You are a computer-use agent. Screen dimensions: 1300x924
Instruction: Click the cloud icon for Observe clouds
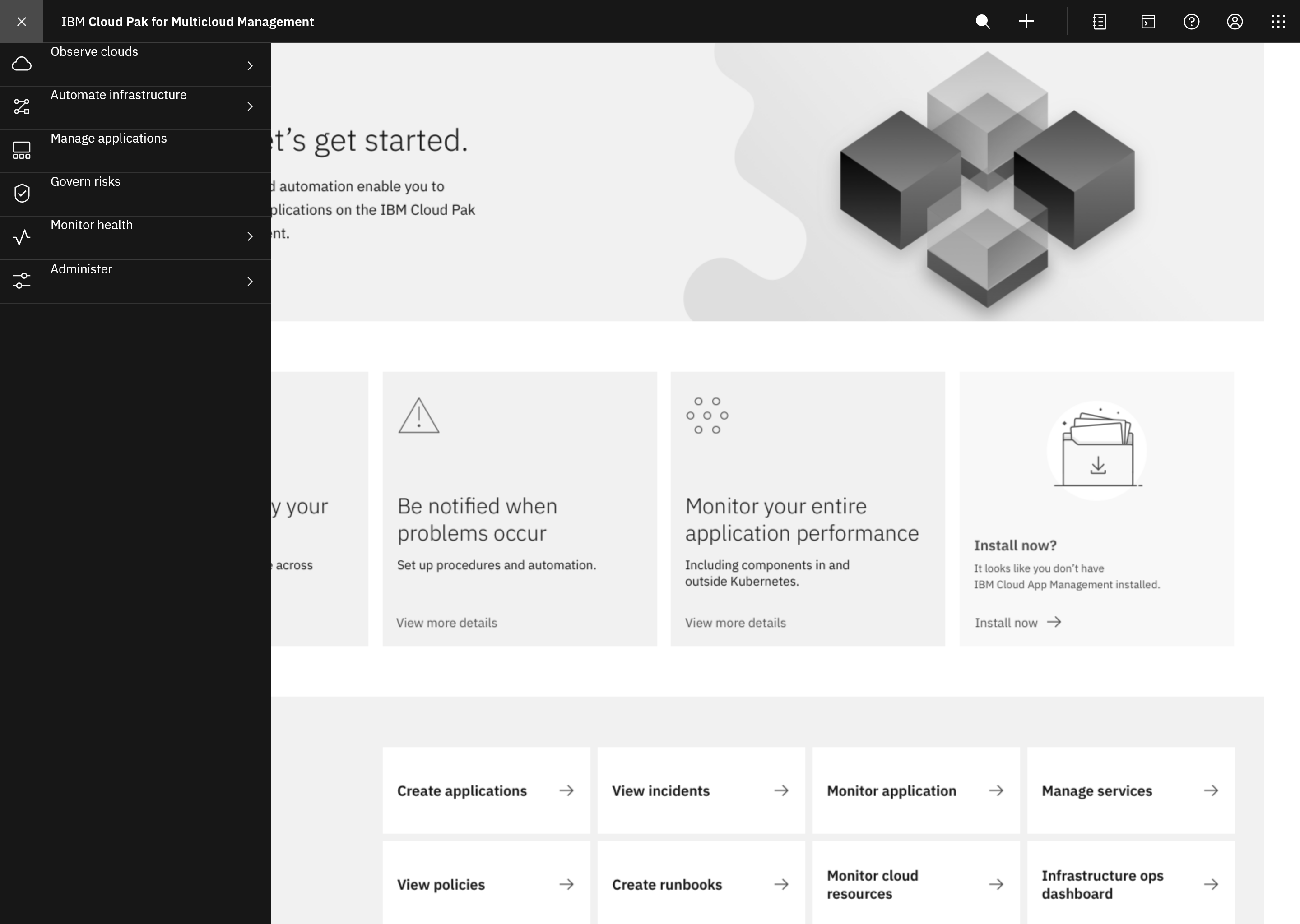click(x=22, y=64)
